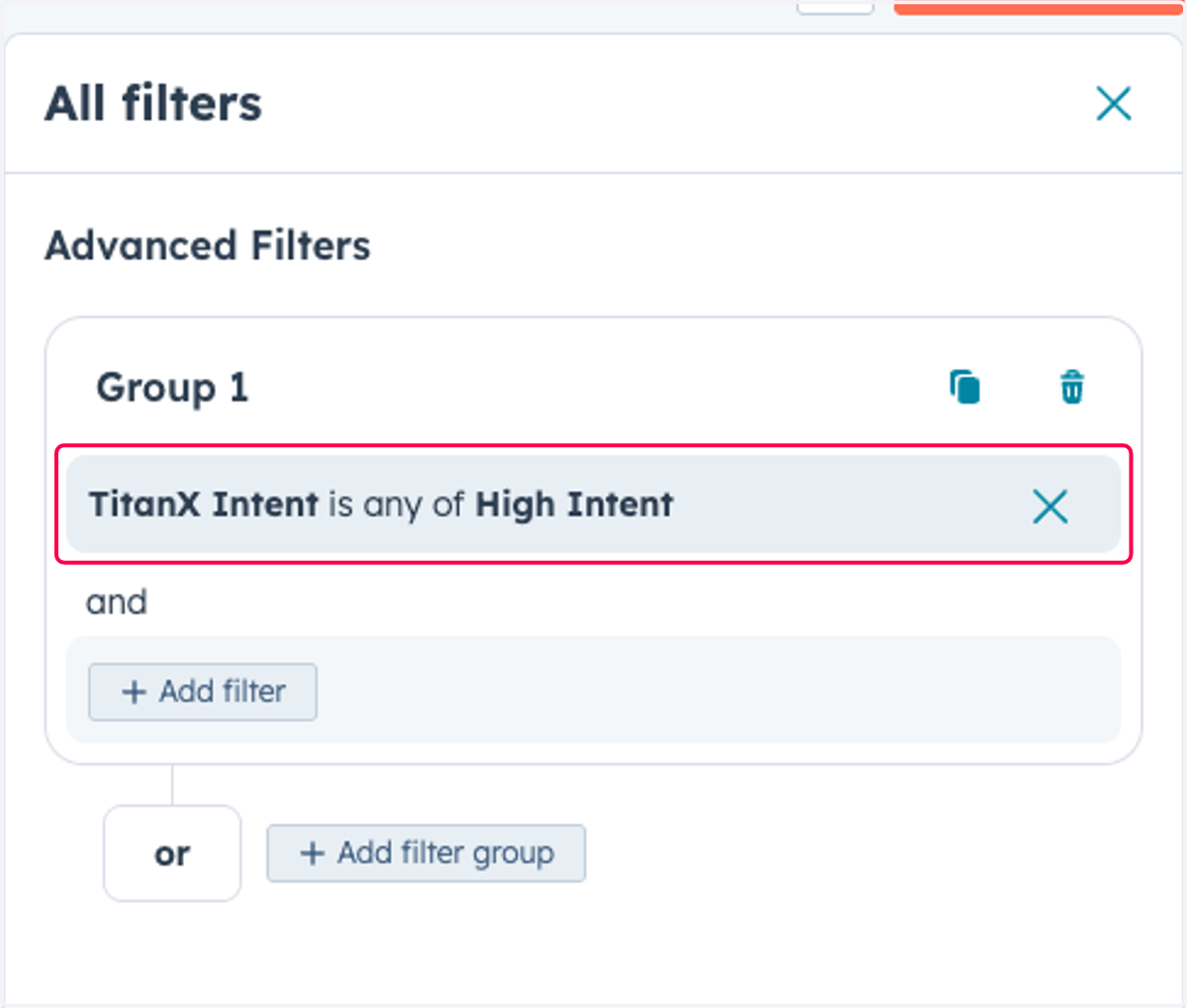Viewport: 1187px width, 1008px height.
Task: Close the All filters panel
Action: 1113,103
